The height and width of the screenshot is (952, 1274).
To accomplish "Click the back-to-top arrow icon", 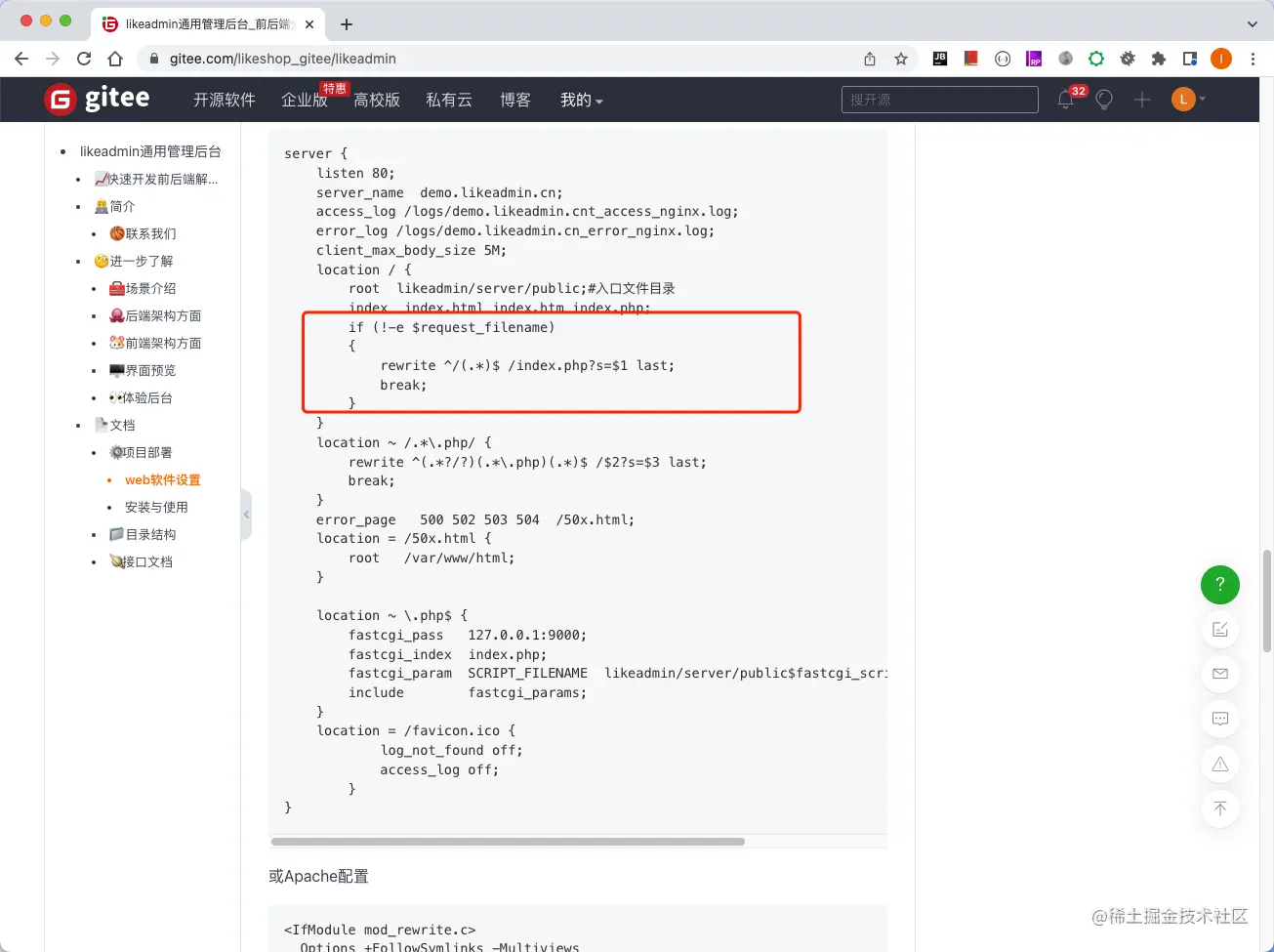I will click(x=1219, y=808).
